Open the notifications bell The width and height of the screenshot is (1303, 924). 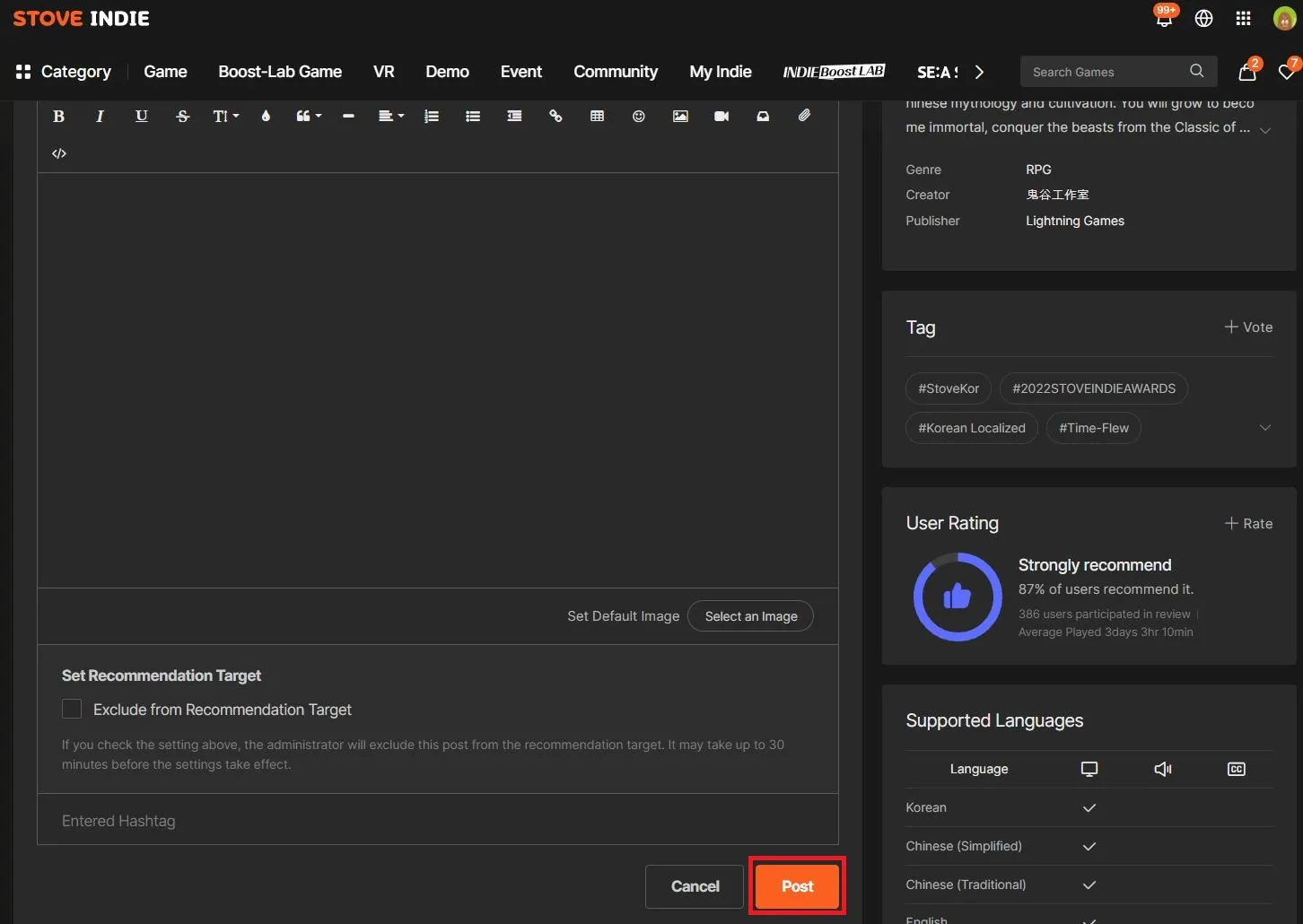click(1164, 19)
